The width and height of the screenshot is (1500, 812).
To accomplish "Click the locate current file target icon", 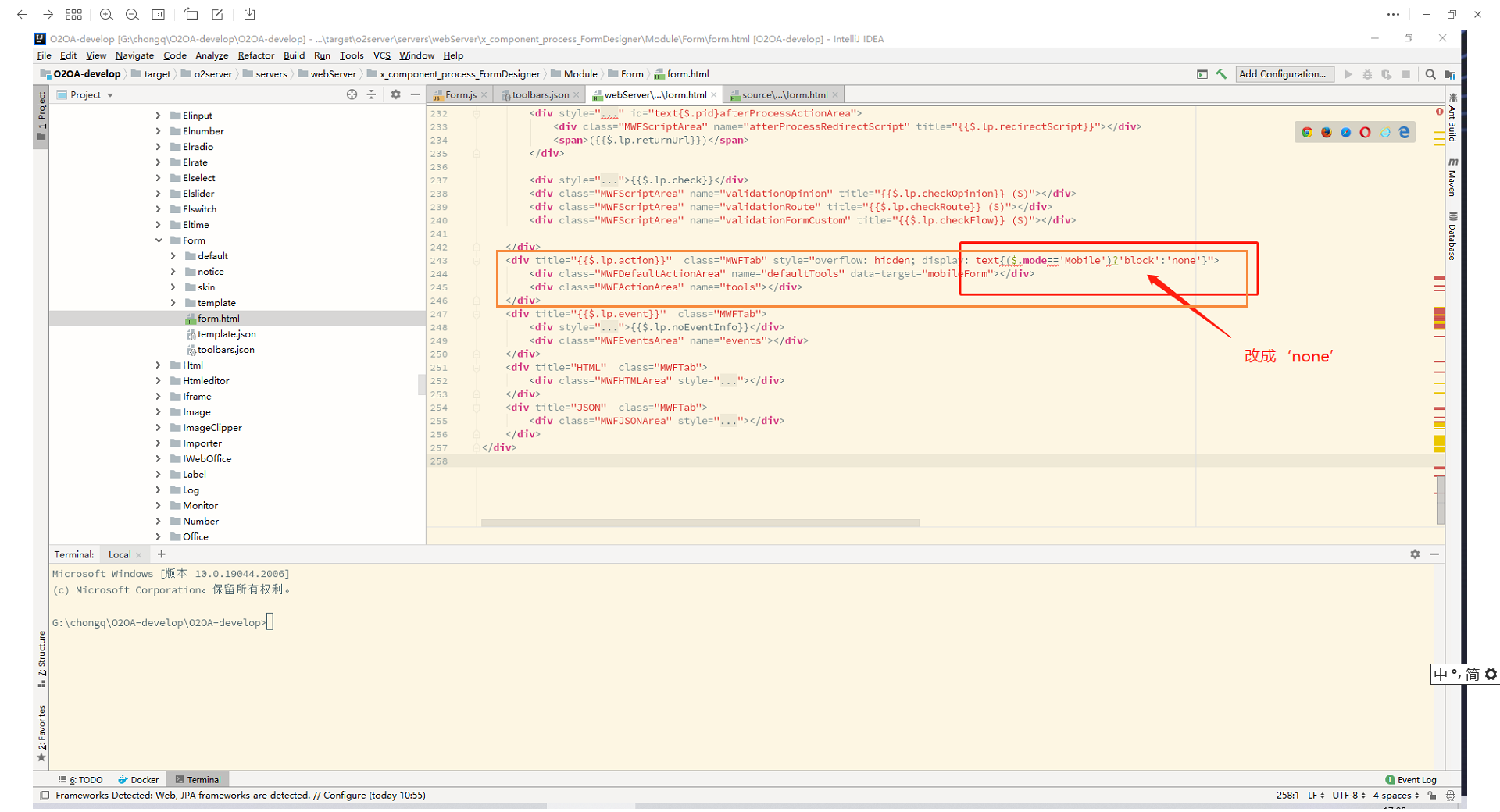I will pos(352,94).
